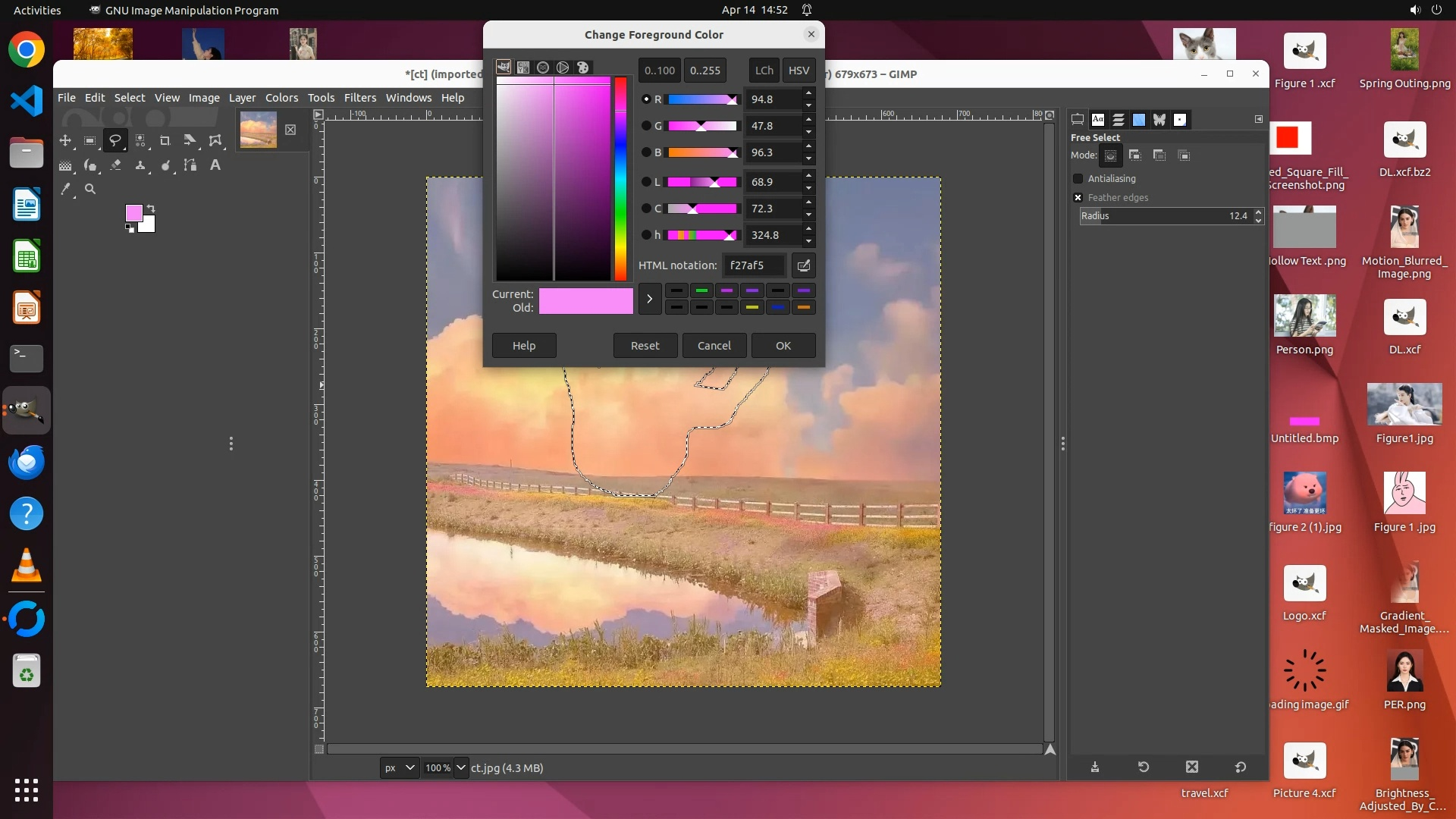The width and height of the screenshot is (1456, 819).
Task: Pick the Color Picker eyedropper tool
Action: [66, 190]
